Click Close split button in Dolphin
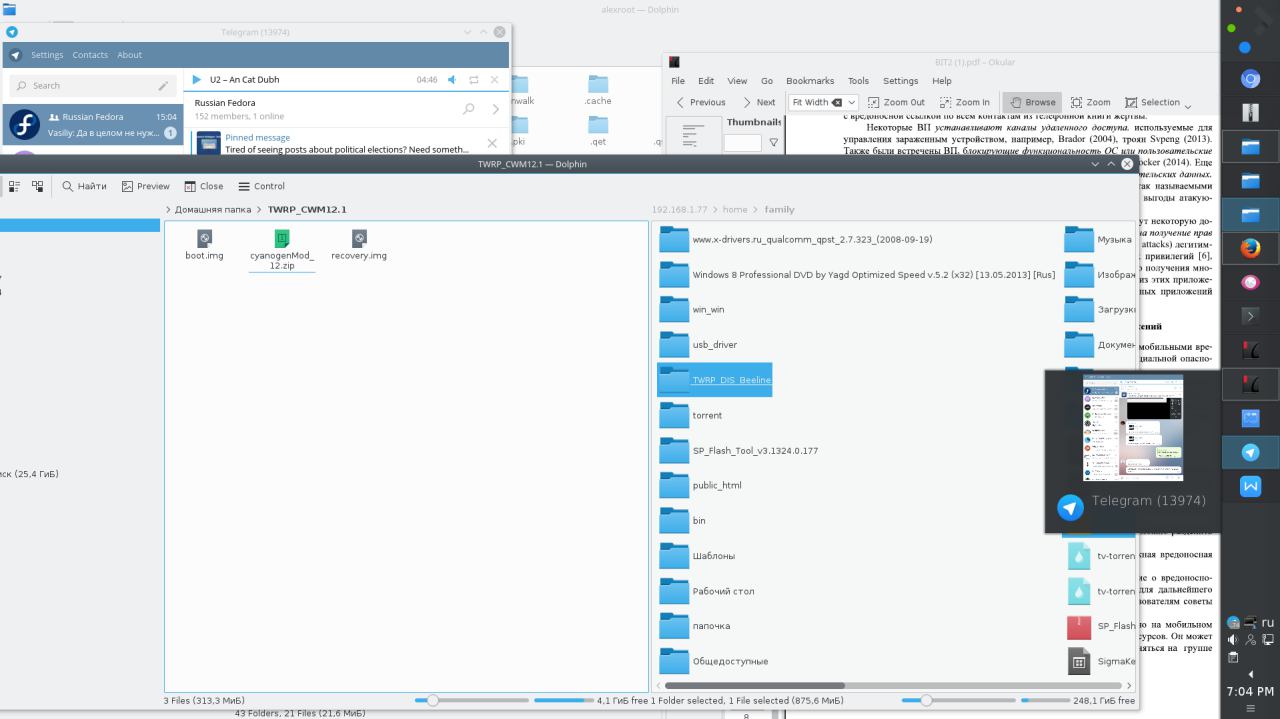1280x719 pixels. tap(204, 186)
